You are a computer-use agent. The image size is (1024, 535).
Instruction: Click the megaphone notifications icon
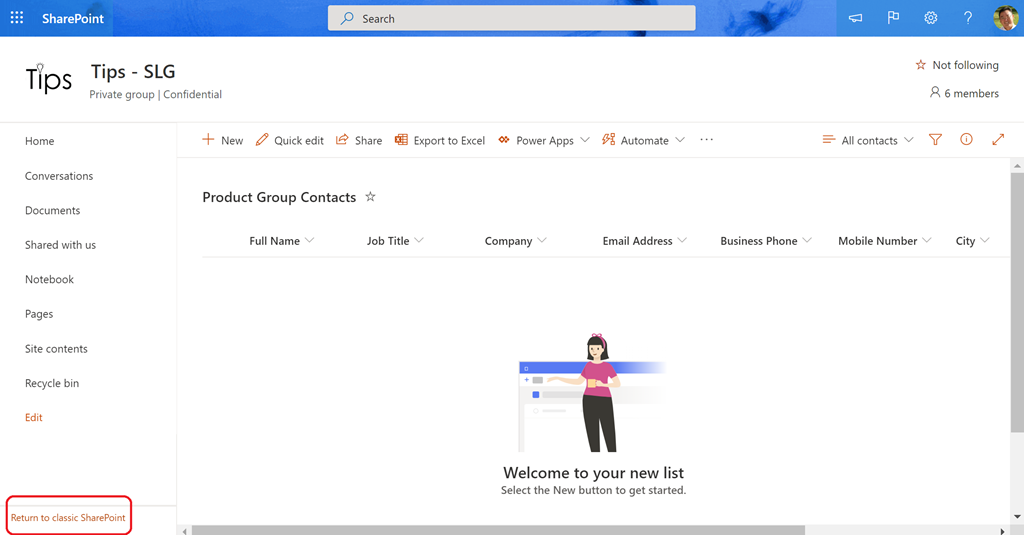[855, 18]
